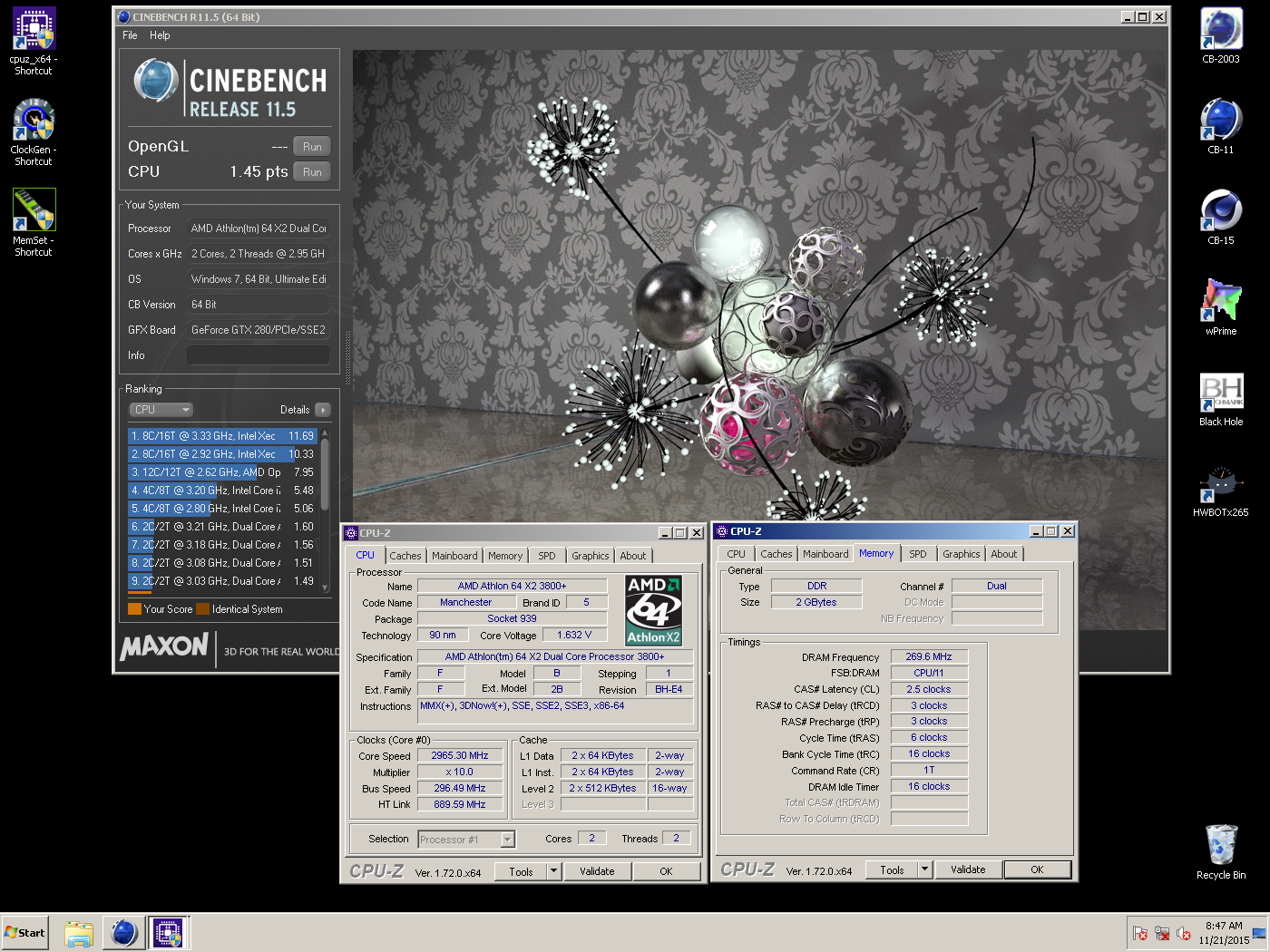Open the Ranking CPU dropdown
The image size is (1270, 952).
[161, 410]
